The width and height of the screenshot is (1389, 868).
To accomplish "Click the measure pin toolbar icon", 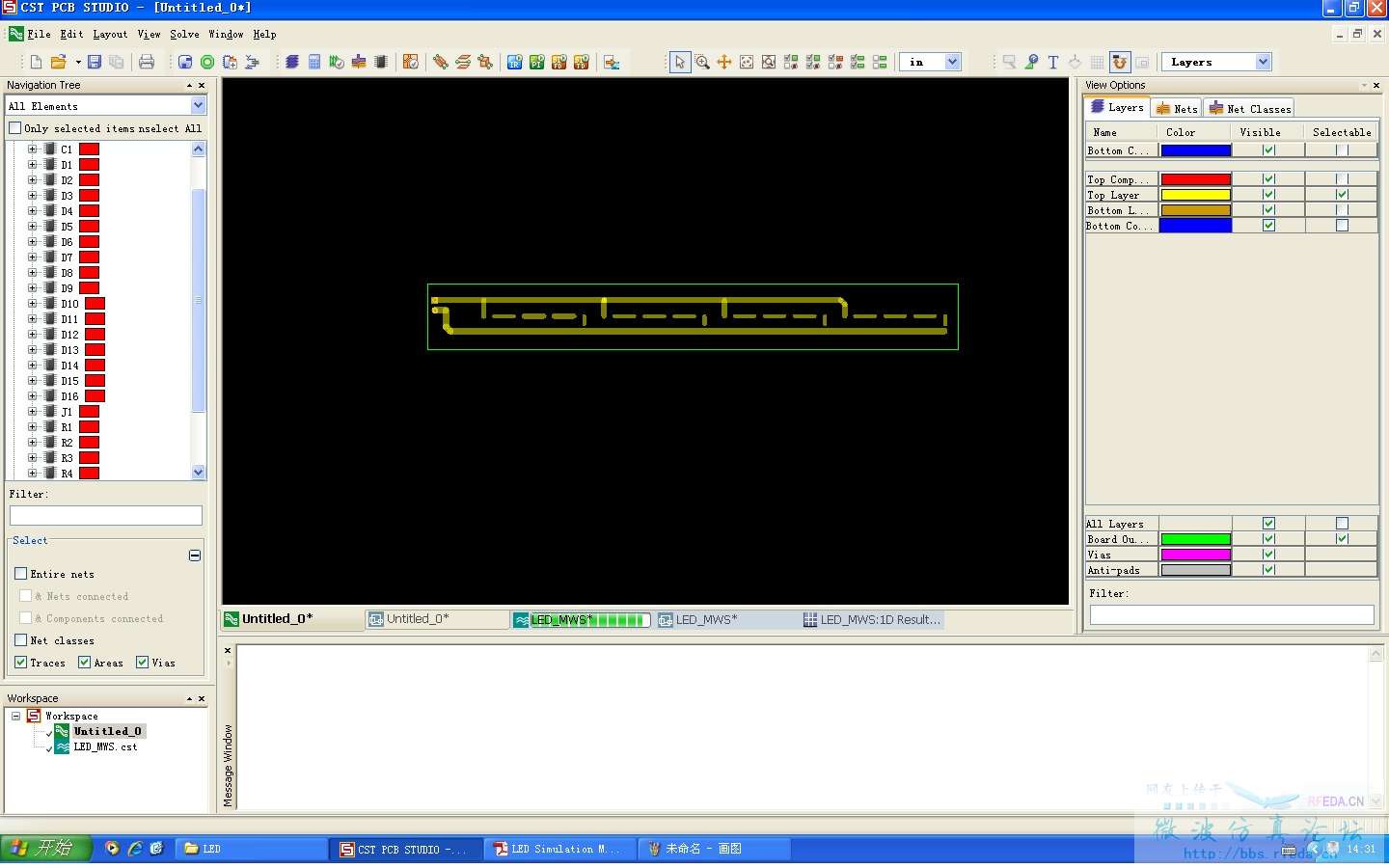I will (x=1031, y=62).
